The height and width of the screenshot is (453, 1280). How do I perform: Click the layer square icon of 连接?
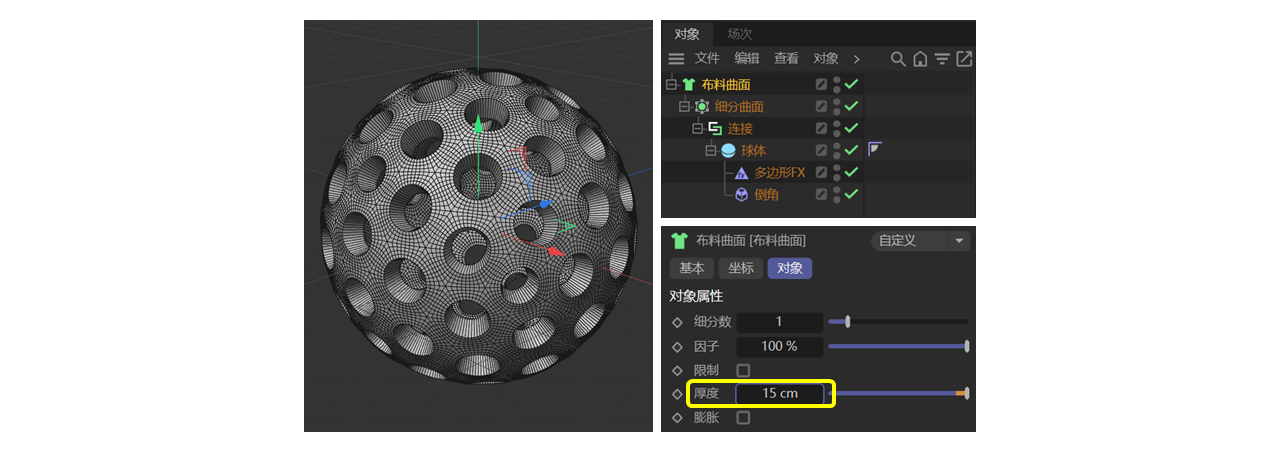(x=821, y=129)
